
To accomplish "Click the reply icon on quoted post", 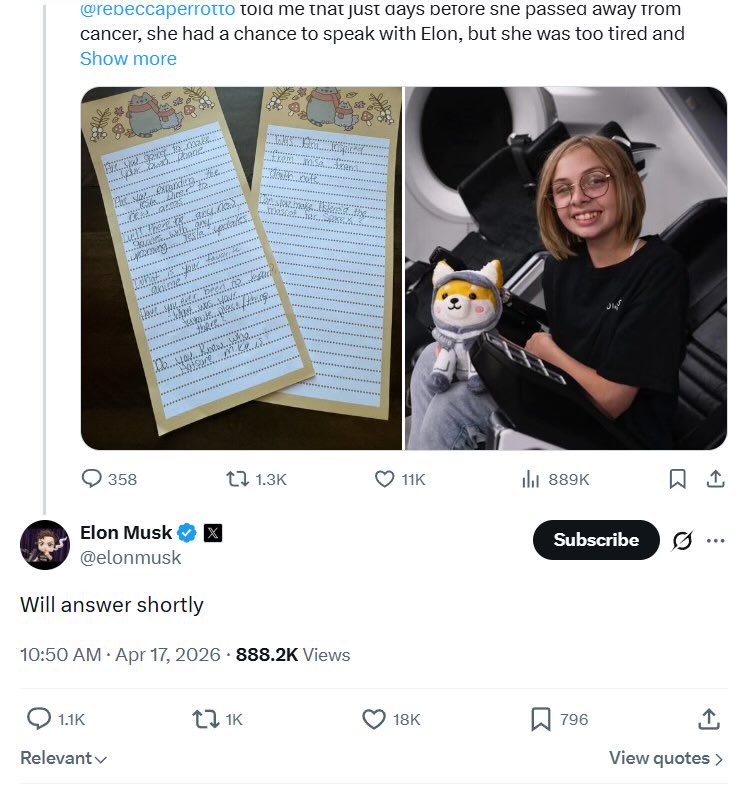I will (91, 479).
